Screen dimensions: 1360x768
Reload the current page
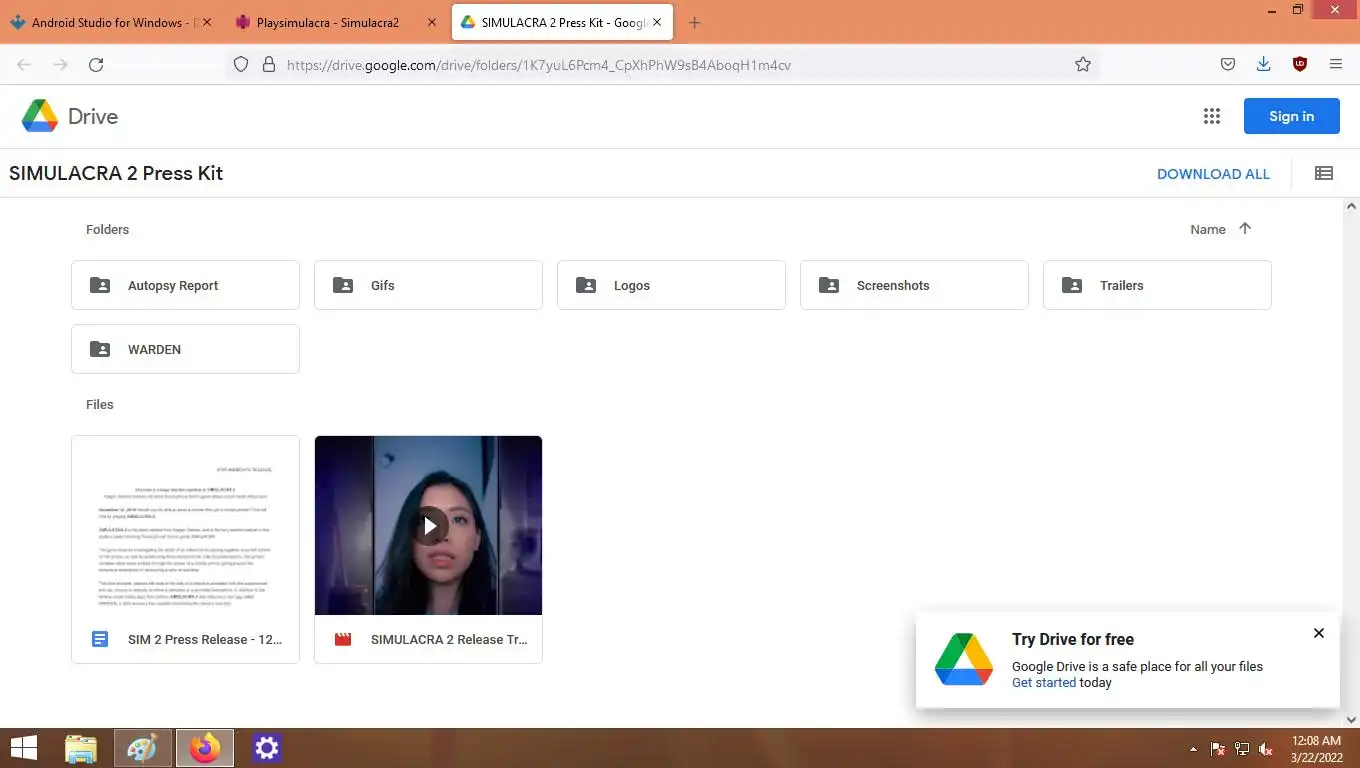[x=96, y=65]
